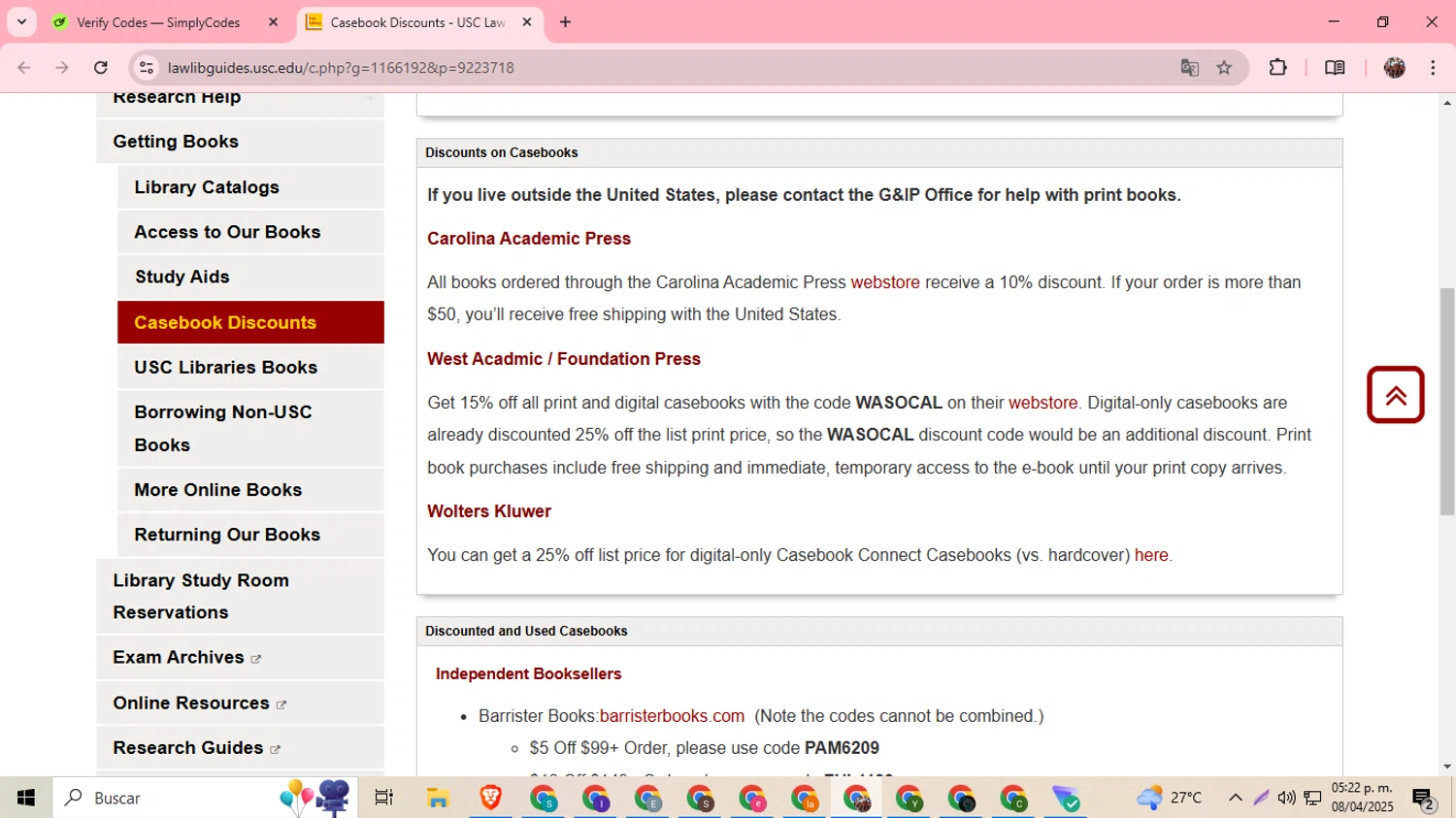Viewport: 1456px width, 818px height.
Task: Select the Casebook Discounts - USC Law tab
Action: point(419,22)
